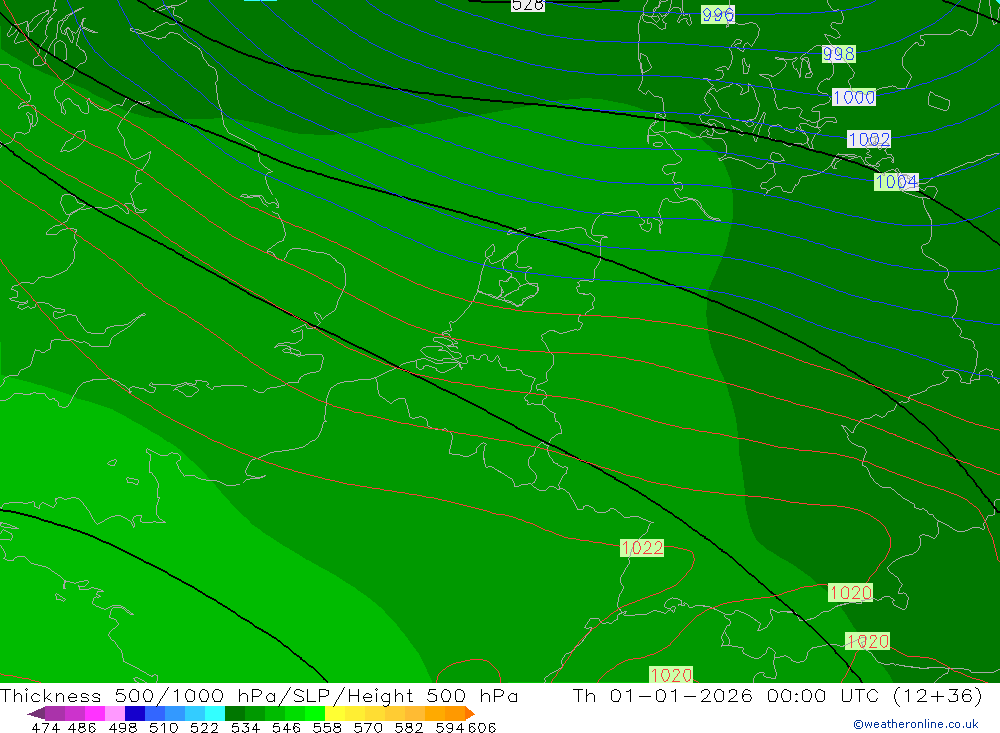Click the 546 legend value

click(x=286, y=728)
